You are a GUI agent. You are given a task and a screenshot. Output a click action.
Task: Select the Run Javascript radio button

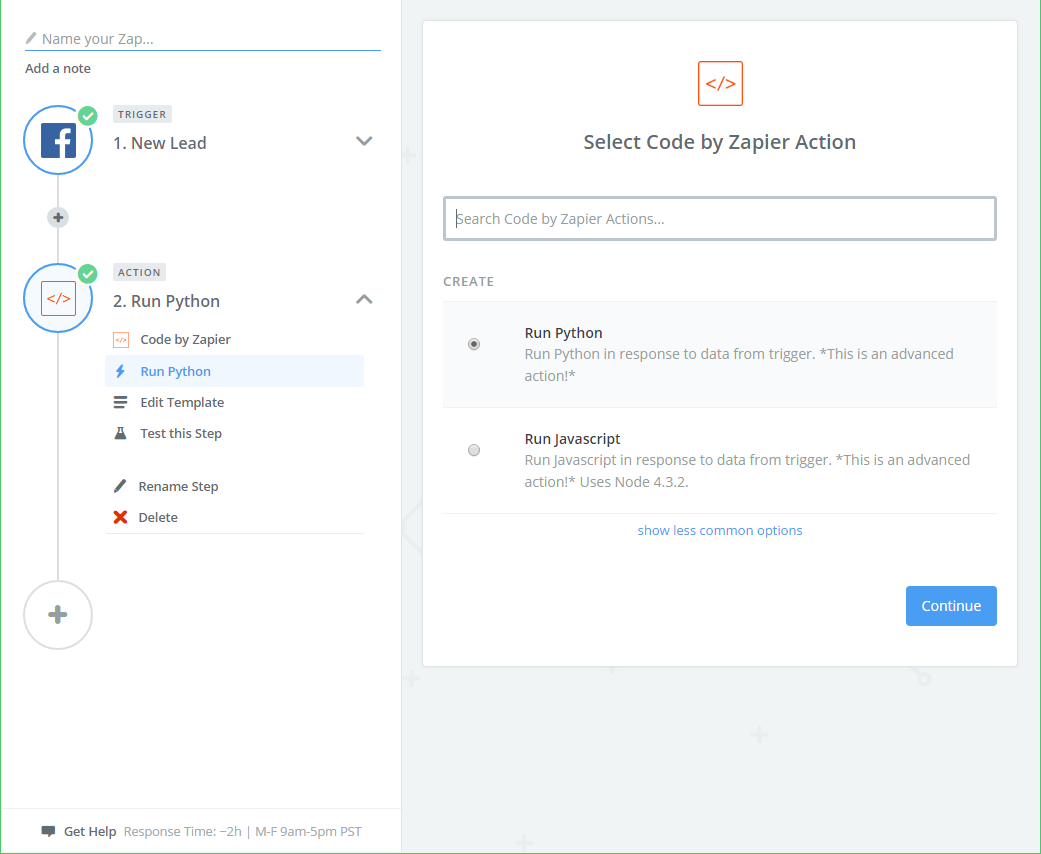[474, 450]
